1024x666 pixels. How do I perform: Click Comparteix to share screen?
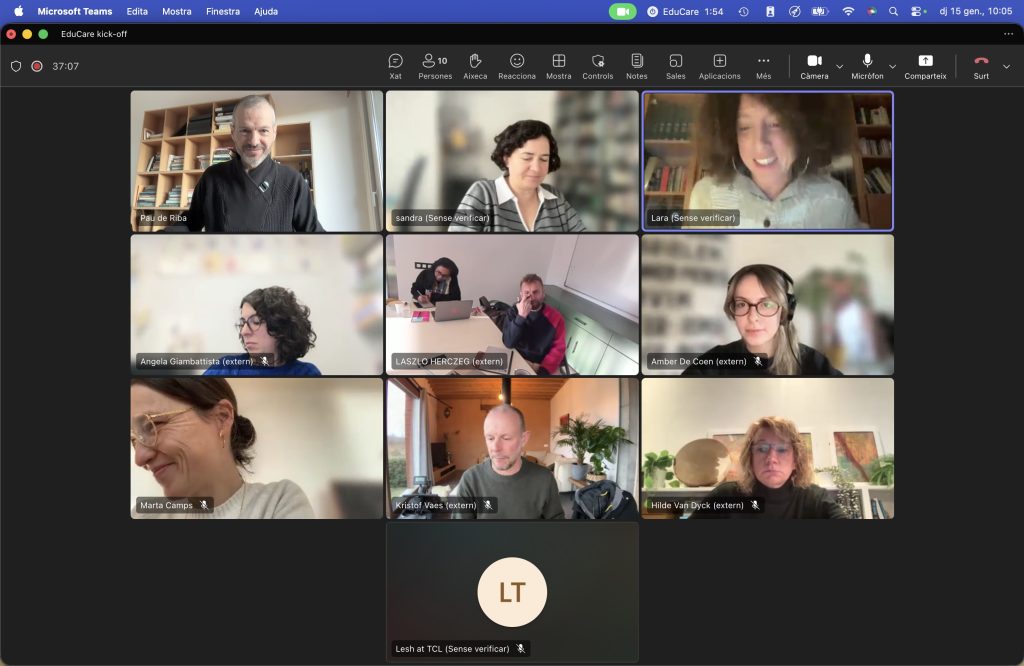coord(925,66)
